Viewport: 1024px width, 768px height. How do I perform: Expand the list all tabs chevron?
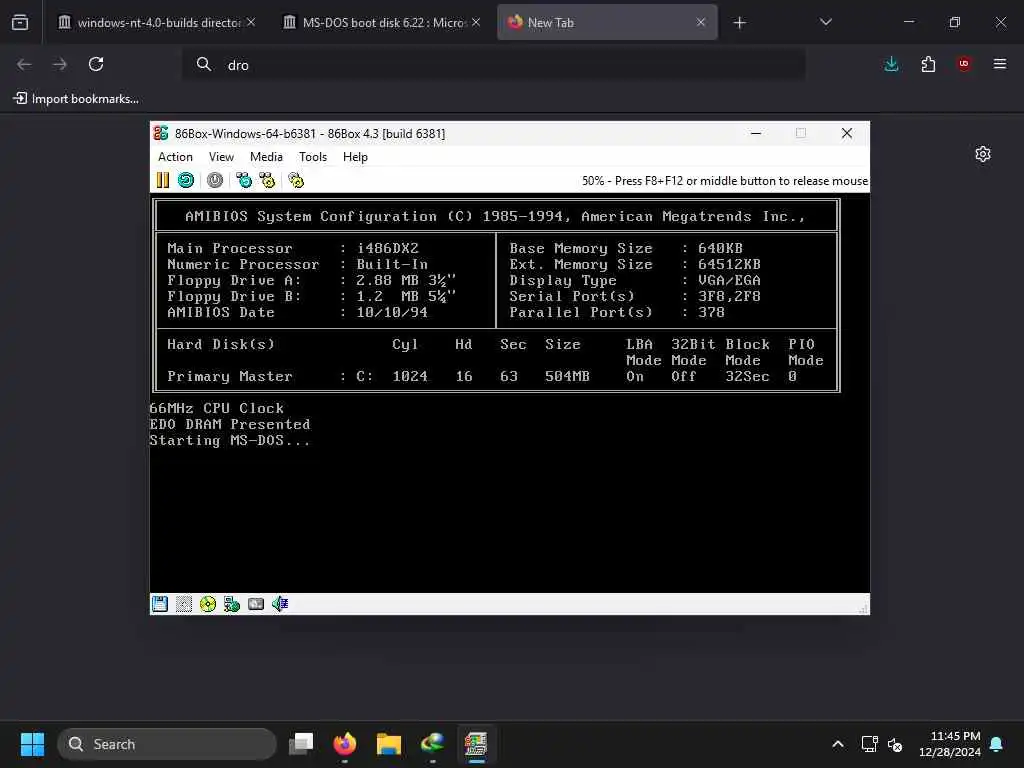tap(825, 22)
